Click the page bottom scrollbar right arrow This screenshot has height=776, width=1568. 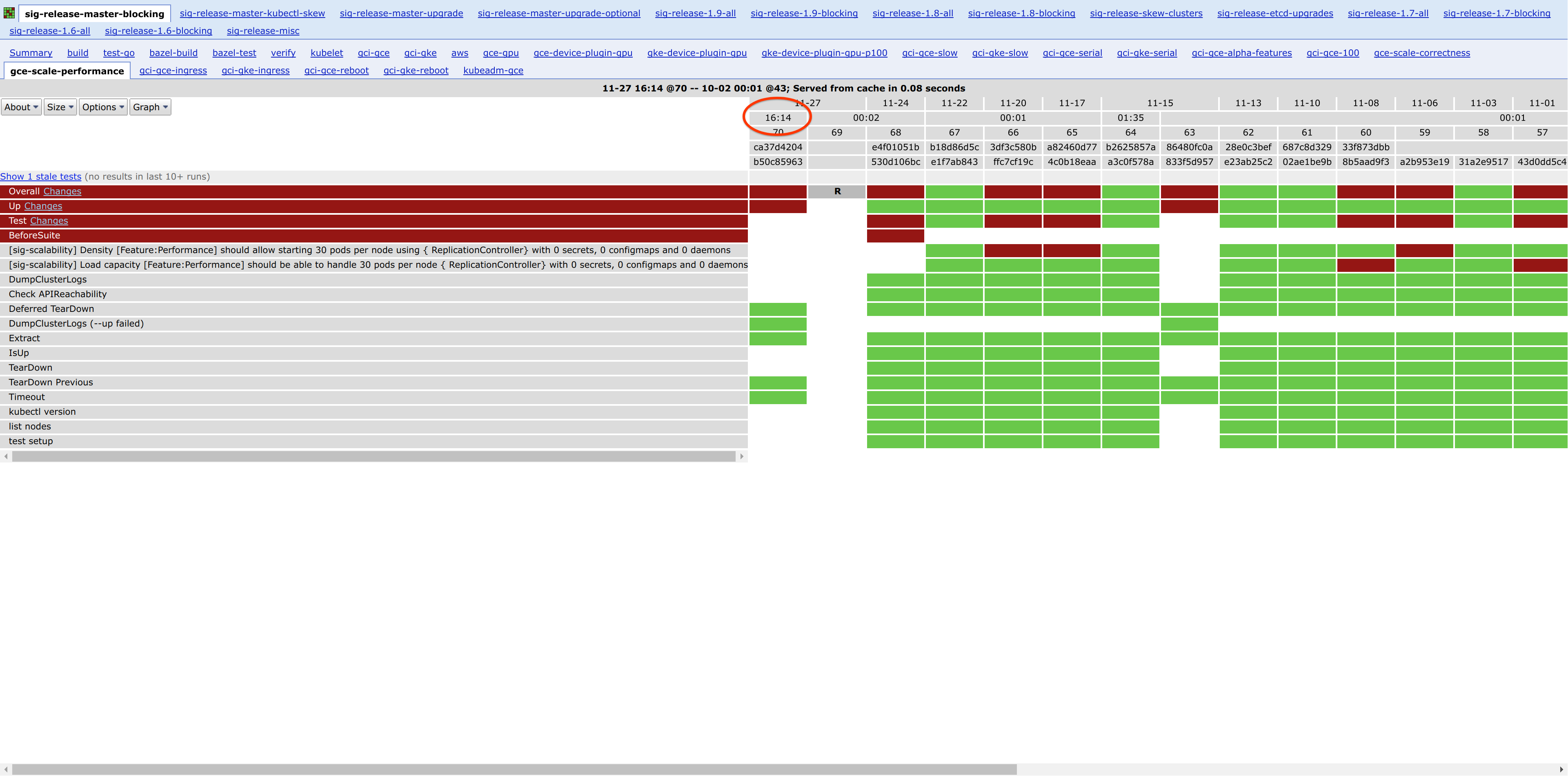coord(1561,769)
